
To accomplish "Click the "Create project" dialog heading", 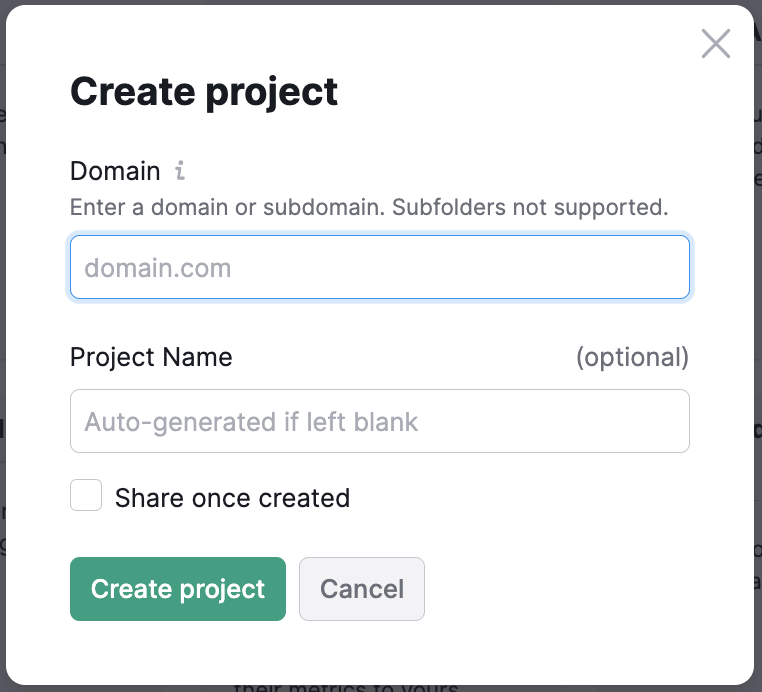I will tap(204, 92).
